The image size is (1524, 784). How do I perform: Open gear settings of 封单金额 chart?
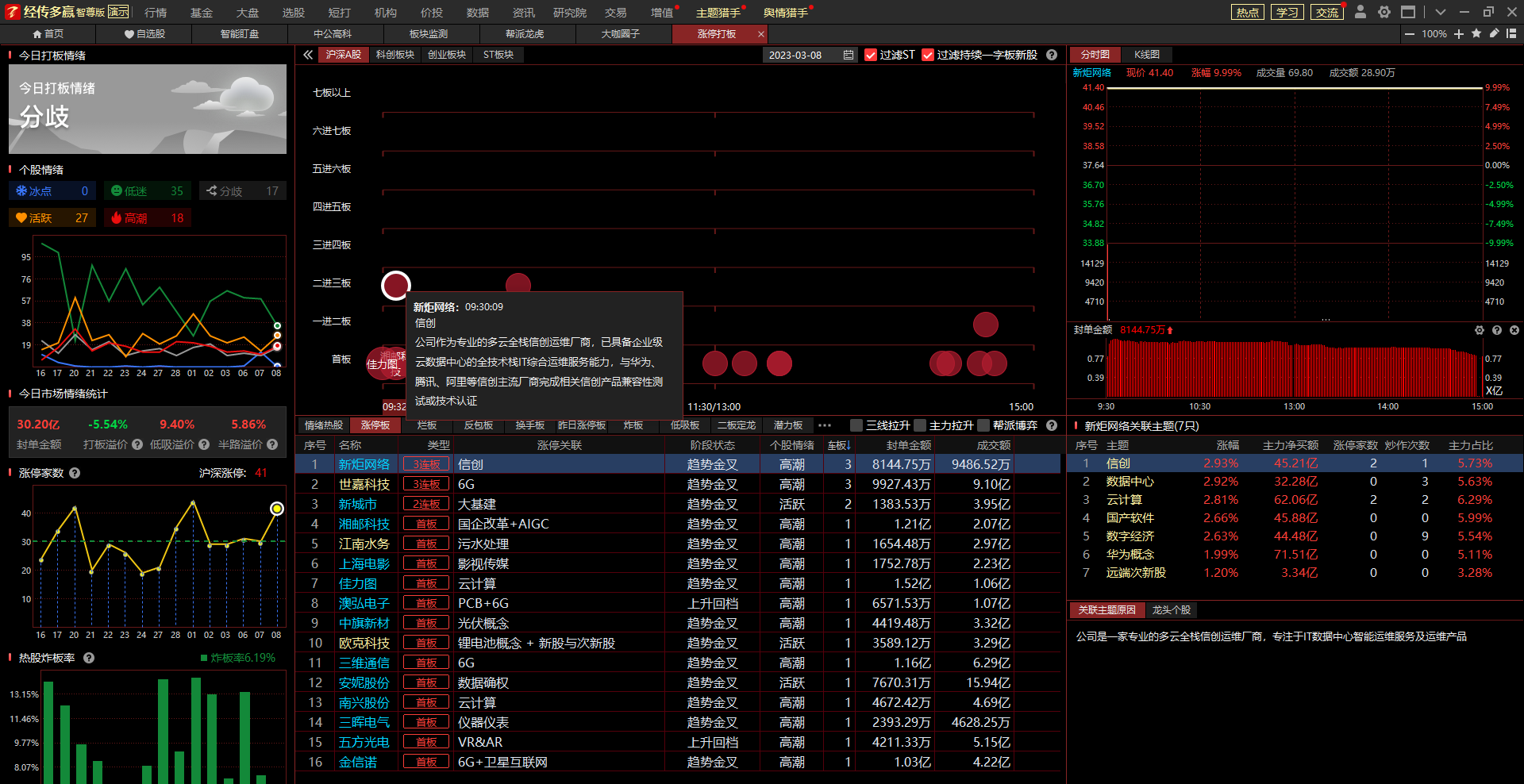pos(1480,330)
